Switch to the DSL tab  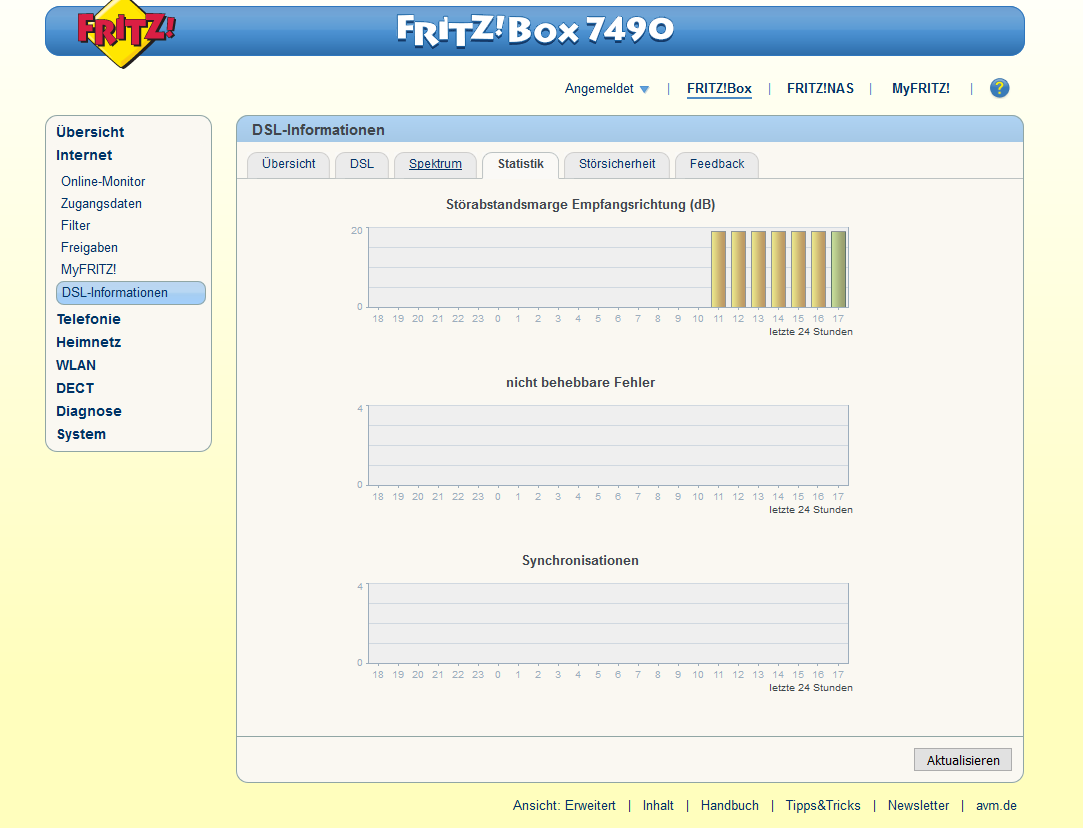pyautogui.click(x=362, y=164)
